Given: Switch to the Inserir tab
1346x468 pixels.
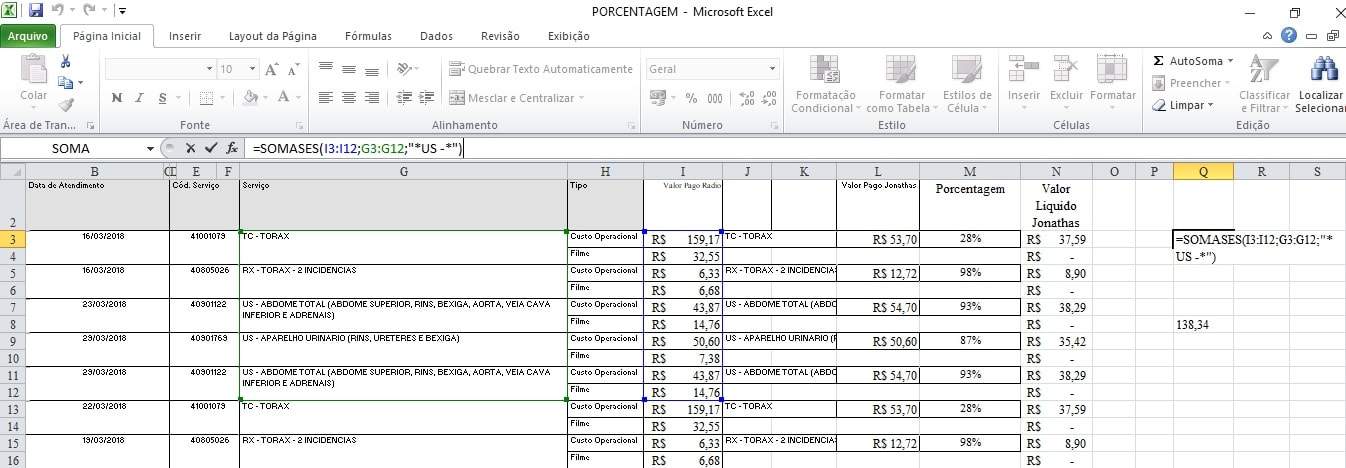Looking at the screenshot, I should pyautogui.click(x=185, y=36).
